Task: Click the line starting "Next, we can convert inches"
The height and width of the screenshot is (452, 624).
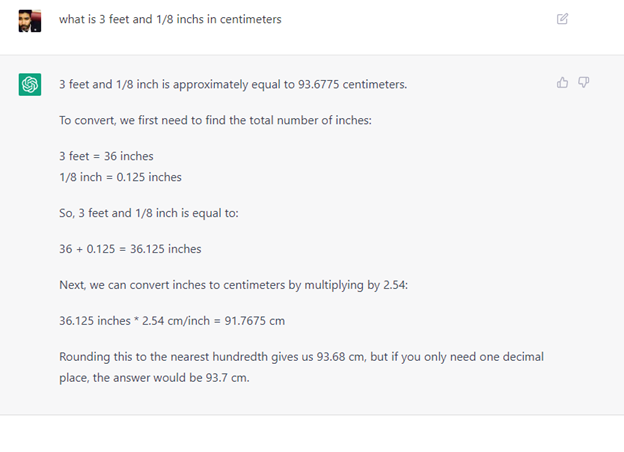Action: [233, 285]
